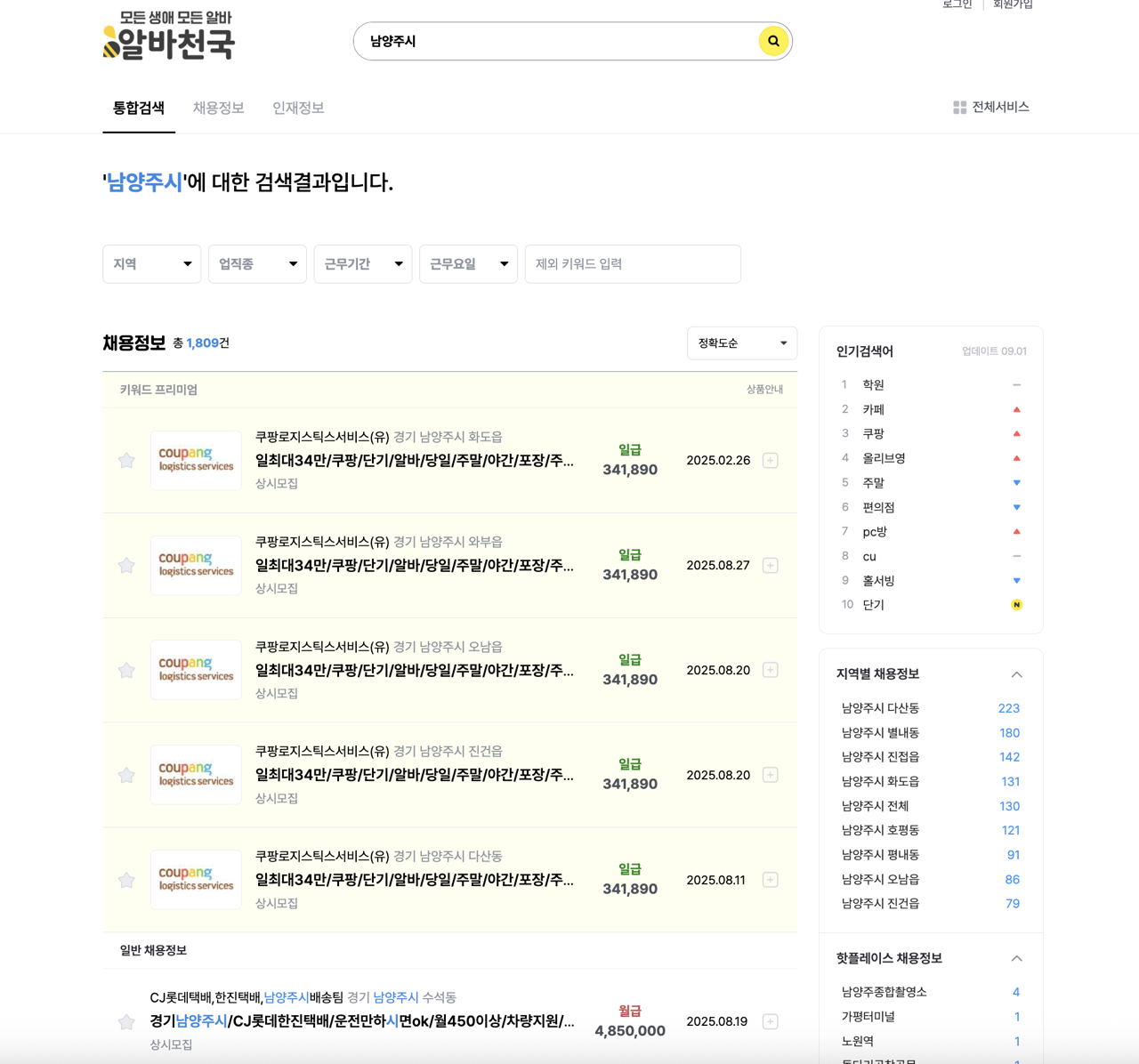
Task: Switch to the 통합검색 tab
Action: pos(139,108)
